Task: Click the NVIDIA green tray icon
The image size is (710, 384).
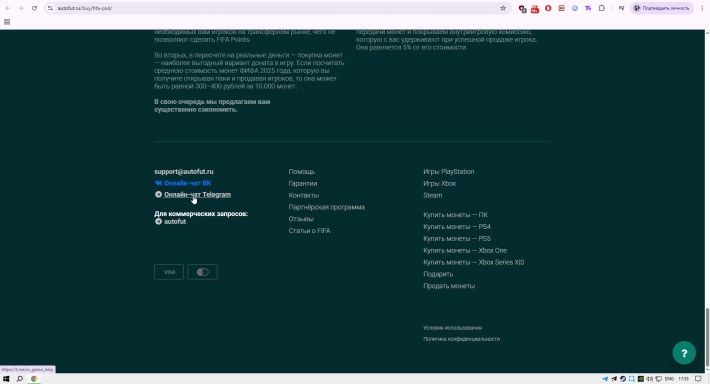Action: 641,379
